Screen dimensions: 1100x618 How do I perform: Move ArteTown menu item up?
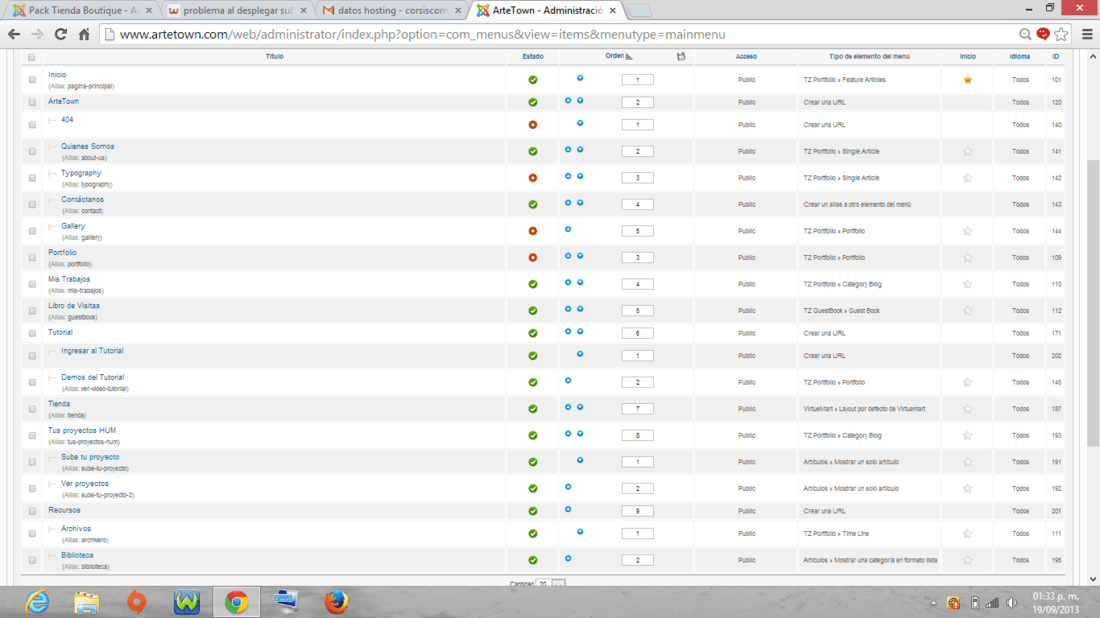(568, 101)
